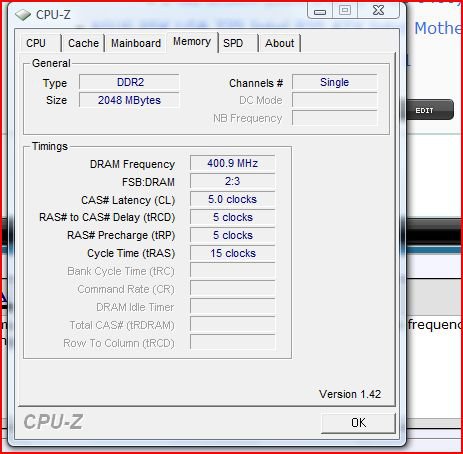Viewport: 463px width, 454px height.
Task: Open the Cache tab
Action: tap(83, 43)
